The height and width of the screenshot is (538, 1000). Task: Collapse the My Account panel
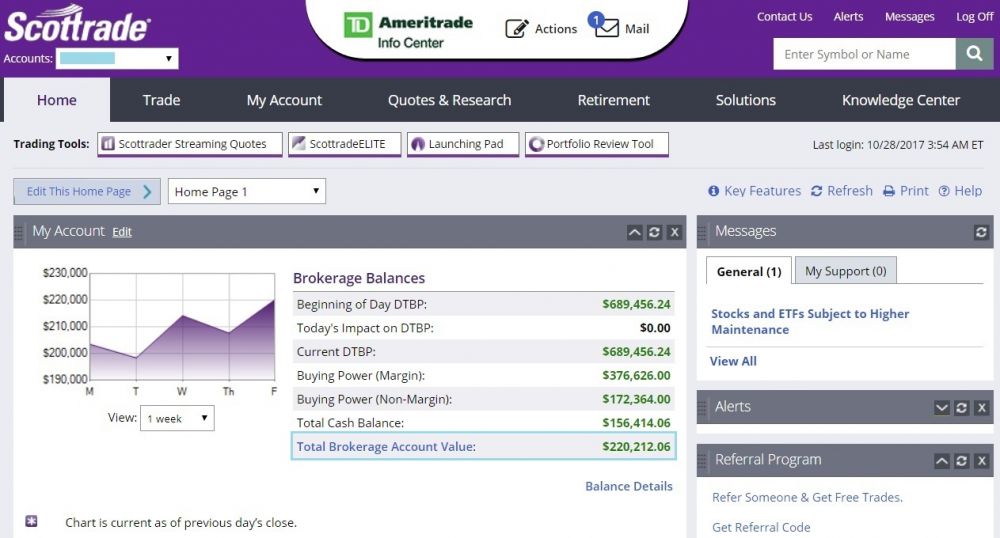[634, 232]
